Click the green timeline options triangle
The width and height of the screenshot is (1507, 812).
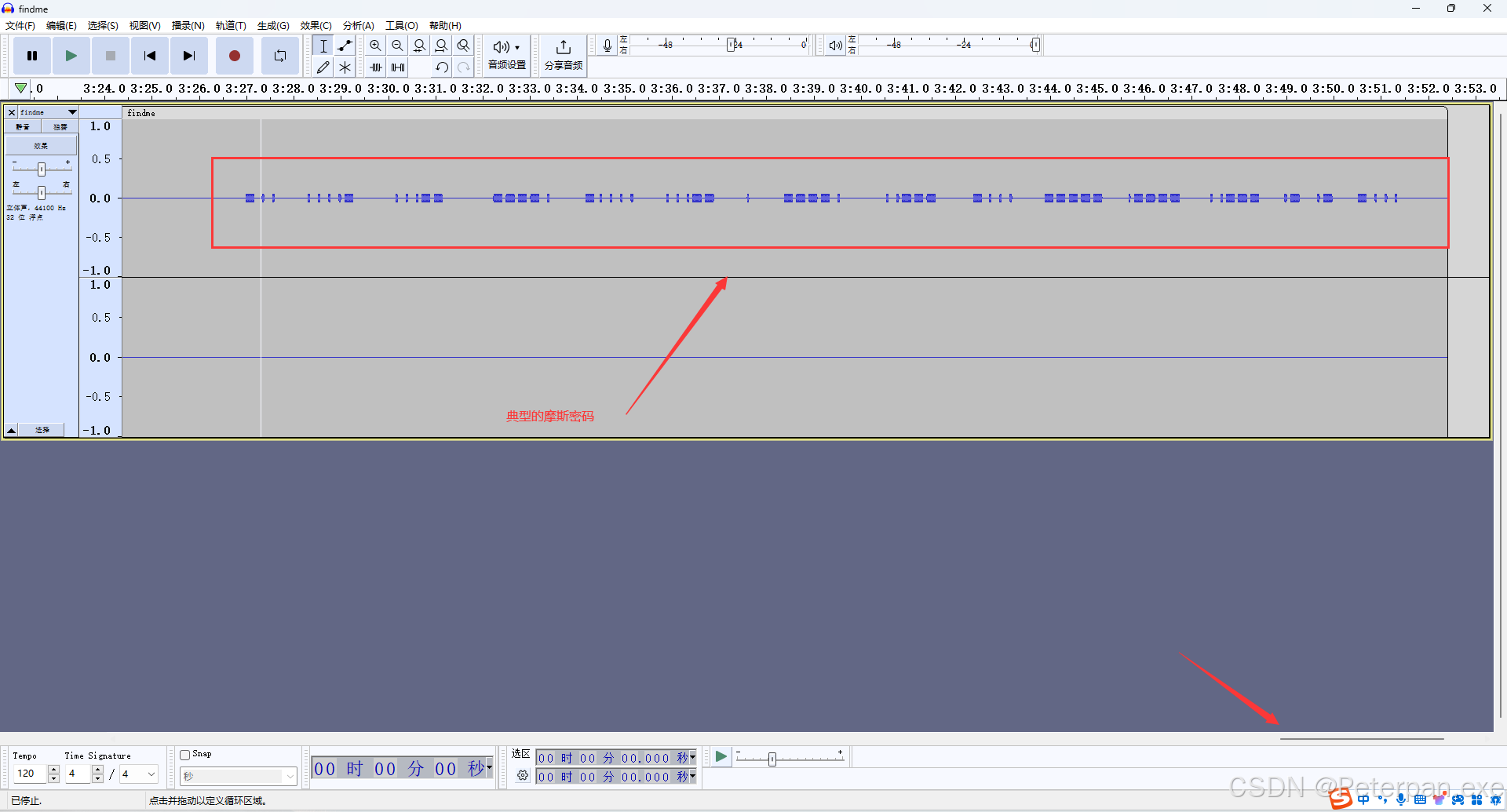21,89
